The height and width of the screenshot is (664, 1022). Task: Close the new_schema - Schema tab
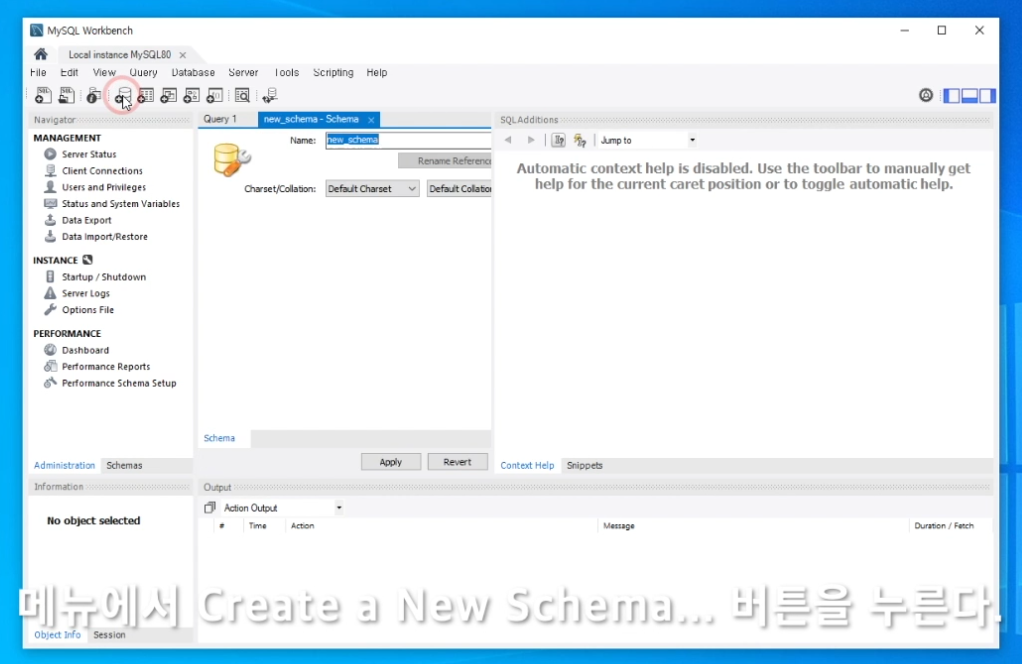[371, 120]
